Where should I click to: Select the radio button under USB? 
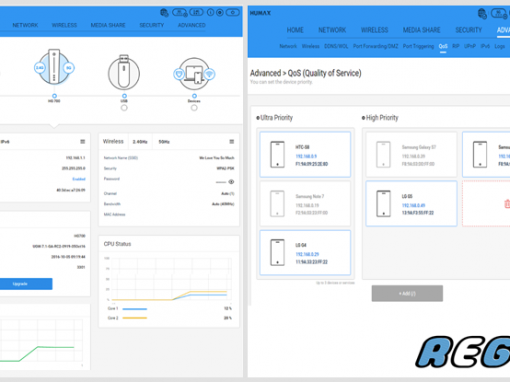click(x=124, y=108)
